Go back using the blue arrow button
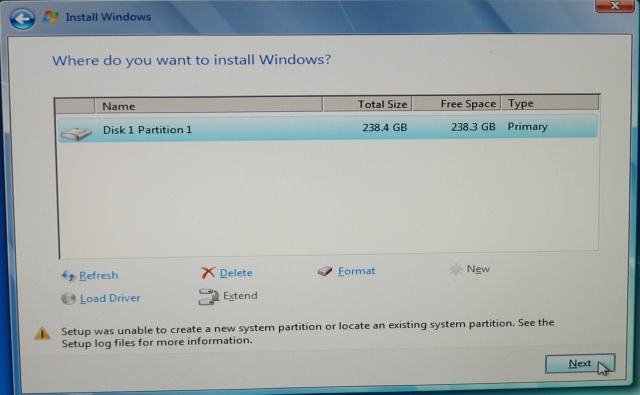 (22, 19)
